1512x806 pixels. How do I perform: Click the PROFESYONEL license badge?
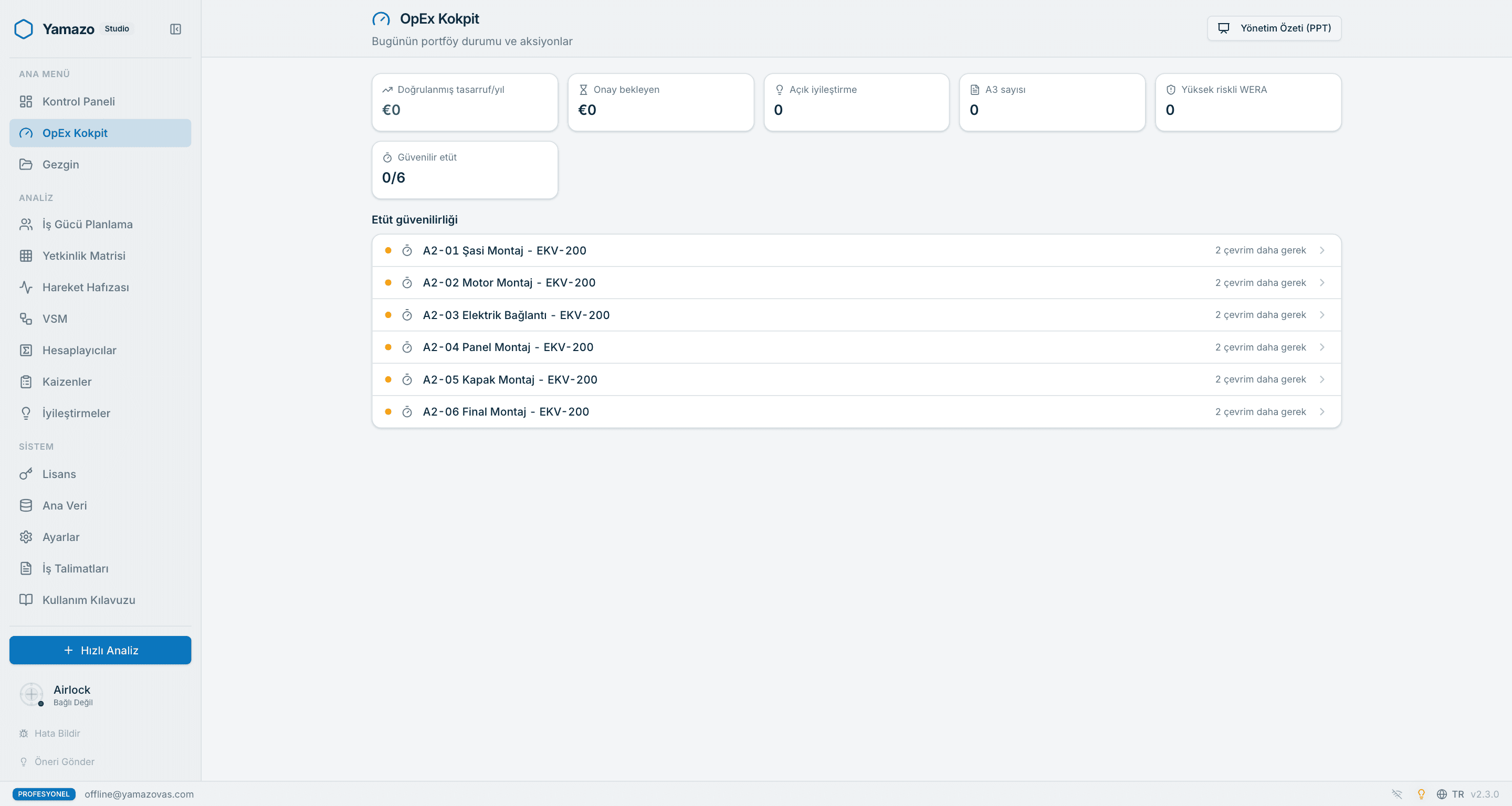[x=44, y=794]
